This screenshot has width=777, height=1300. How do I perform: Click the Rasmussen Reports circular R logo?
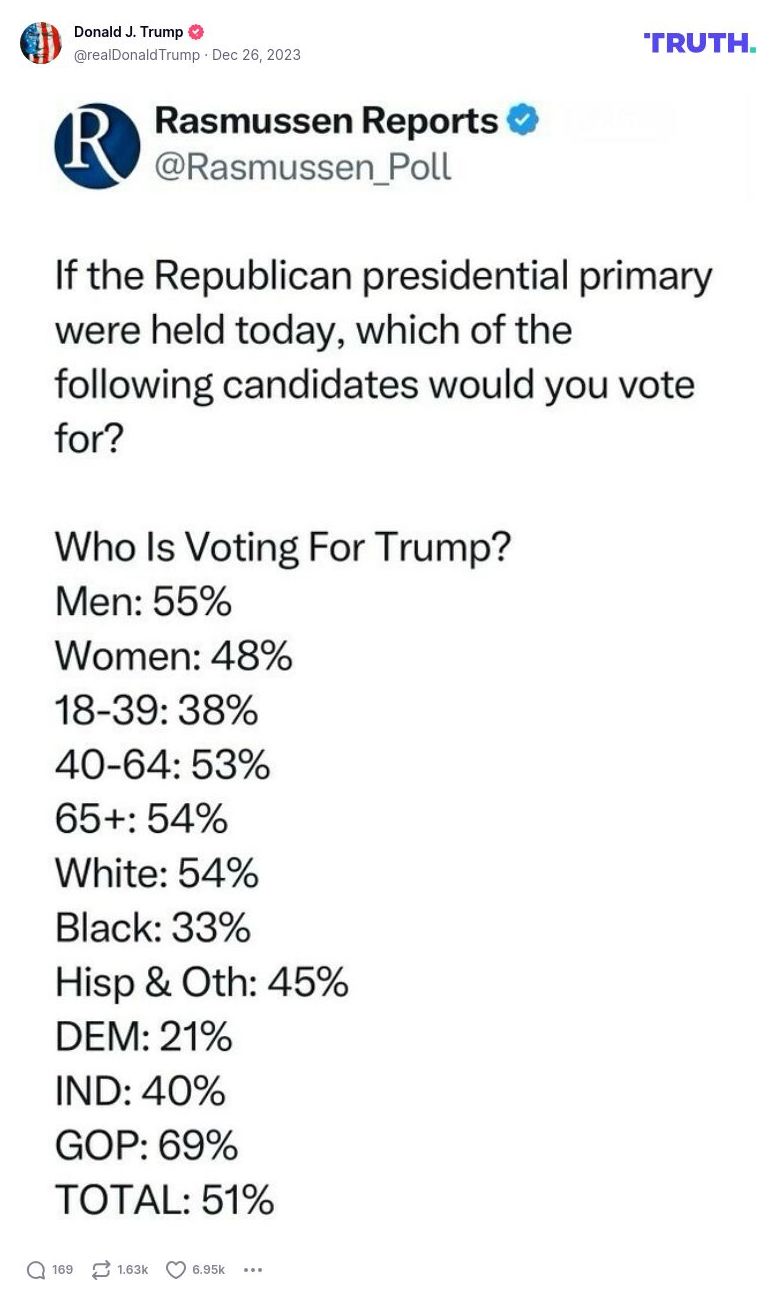point(96,145)
